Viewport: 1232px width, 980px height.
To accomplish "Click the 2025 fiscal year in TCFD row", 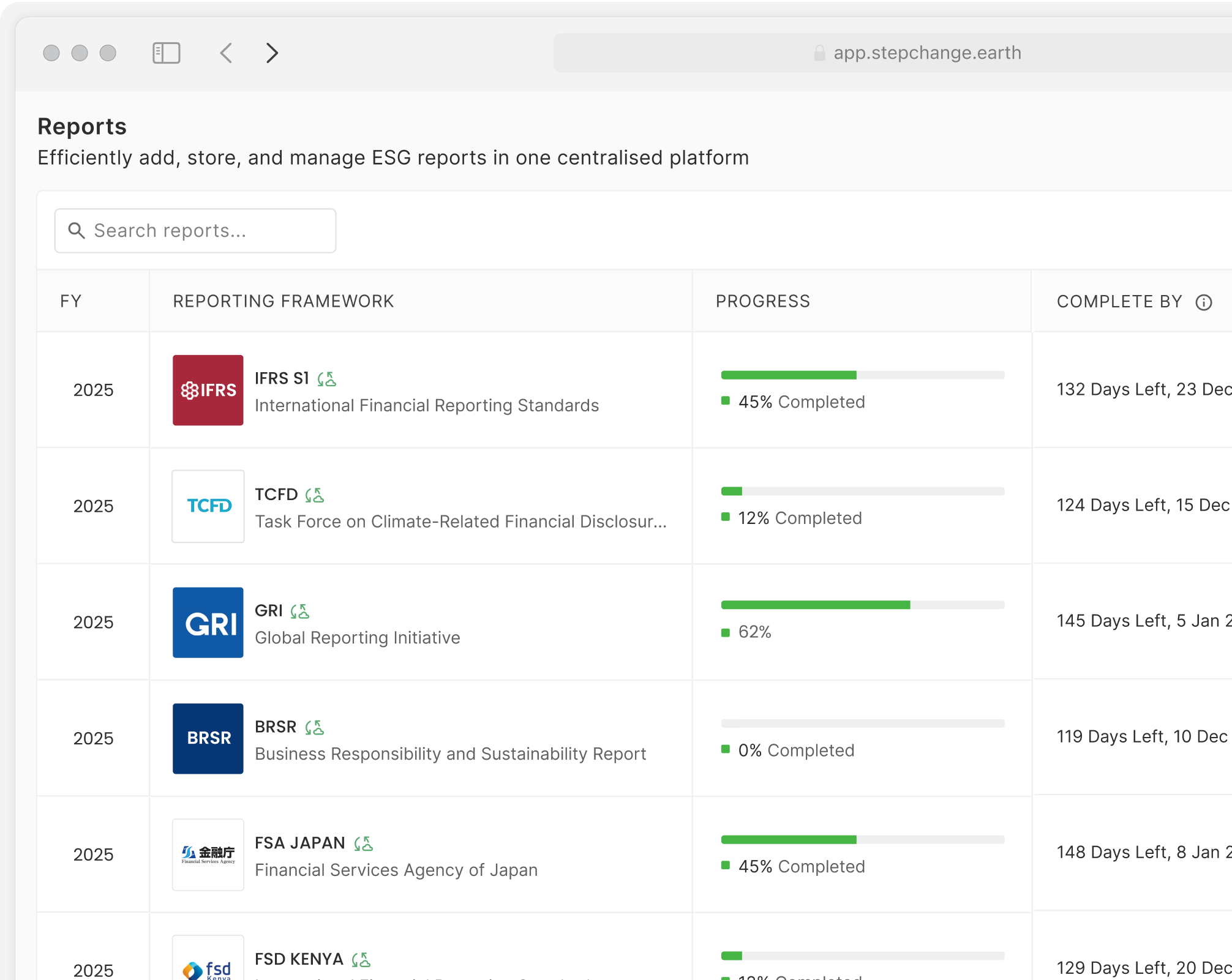I will (93, 506).
